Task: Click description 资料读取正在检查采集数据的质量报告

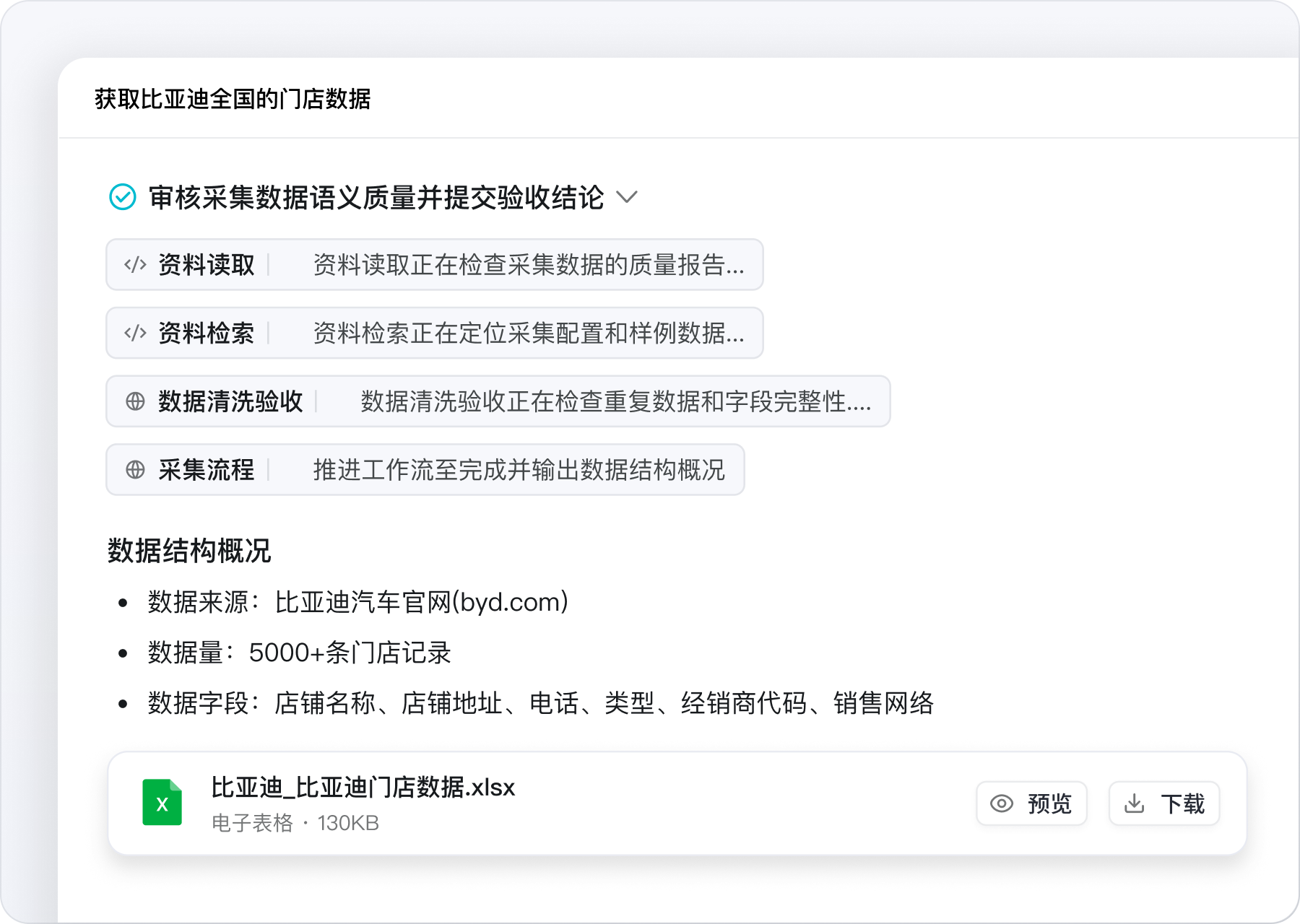Action: tap(529, 265)
